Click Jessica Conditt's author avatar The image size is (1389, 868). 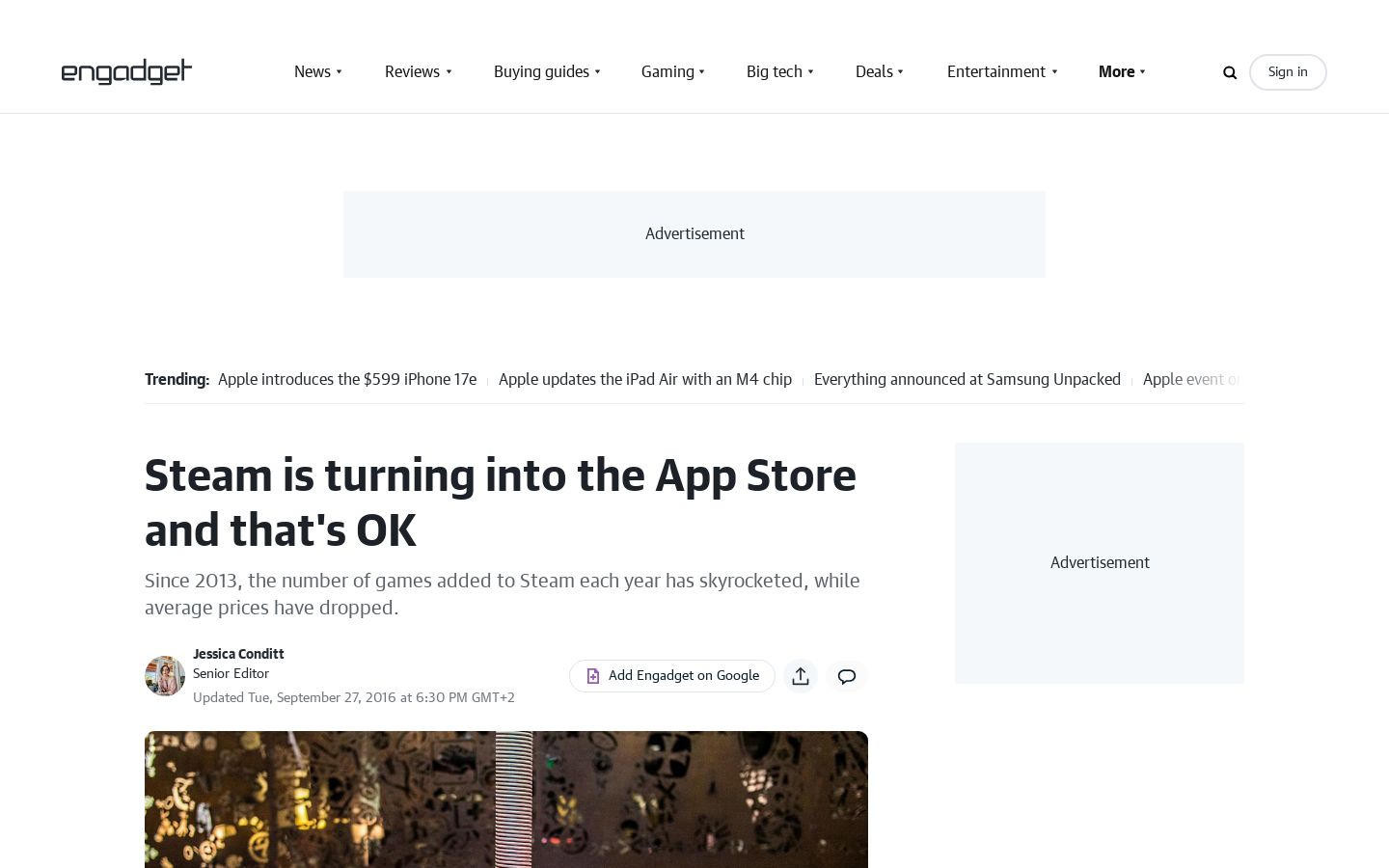165,676
